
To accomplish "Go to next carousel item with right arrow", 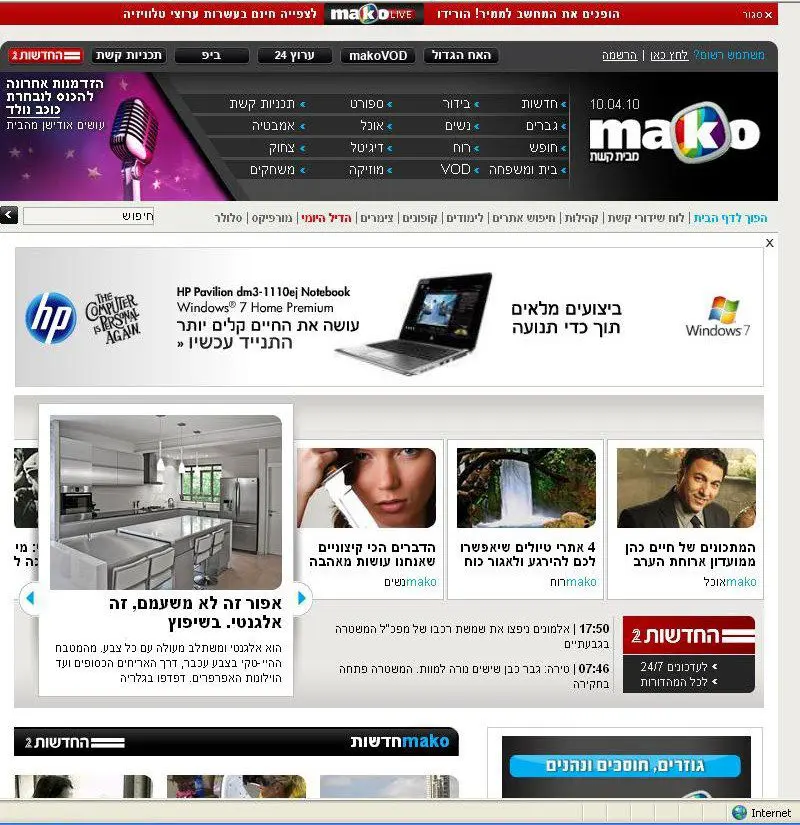I will (302, 598).
